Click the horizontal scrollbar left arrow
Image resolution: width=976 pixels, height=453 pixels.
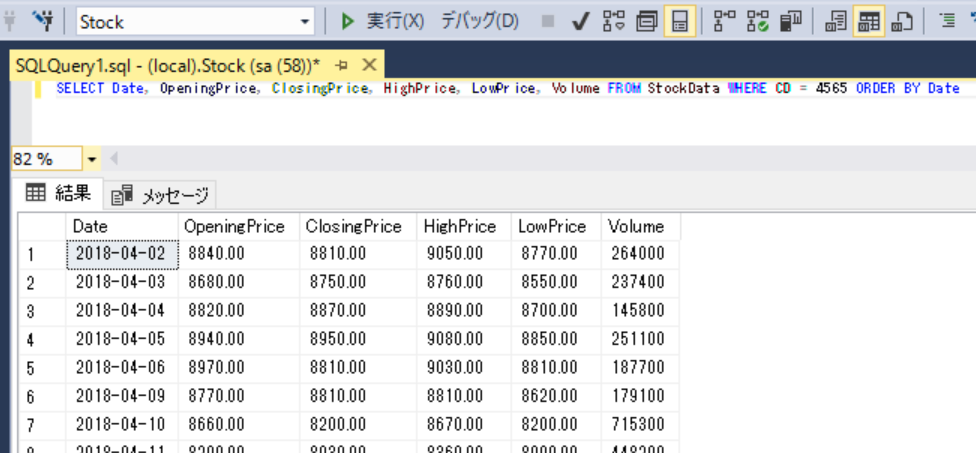tap(114, 159)
